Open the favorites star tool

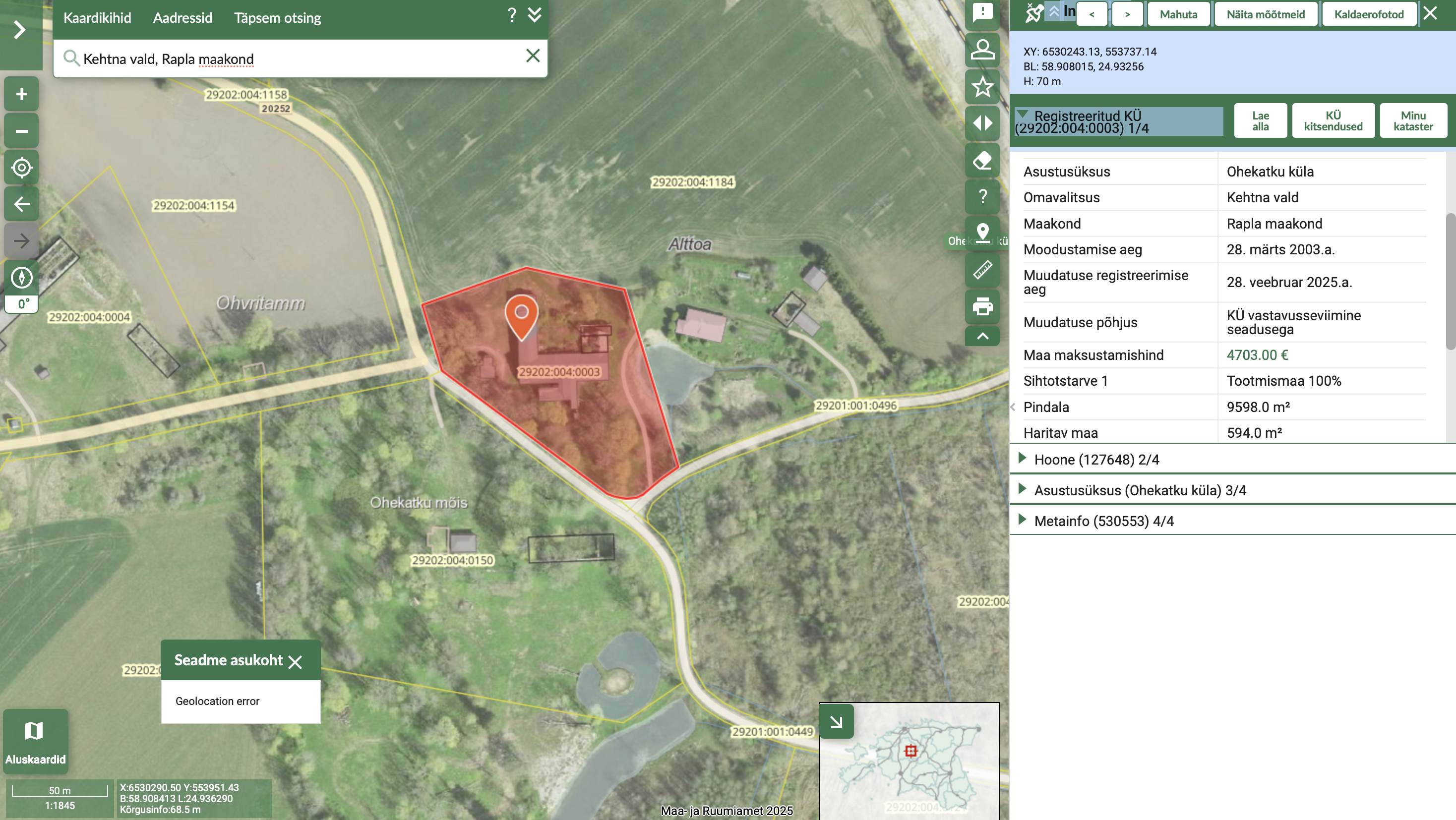tap(982, 86)
